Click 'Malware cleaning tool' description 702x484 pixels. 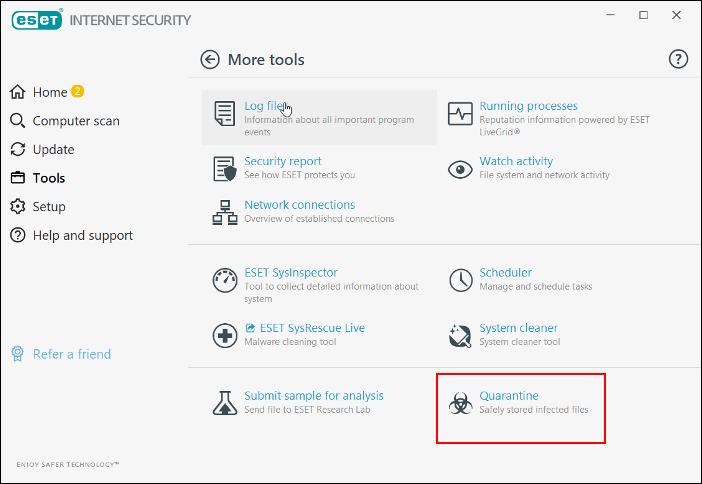290,342
